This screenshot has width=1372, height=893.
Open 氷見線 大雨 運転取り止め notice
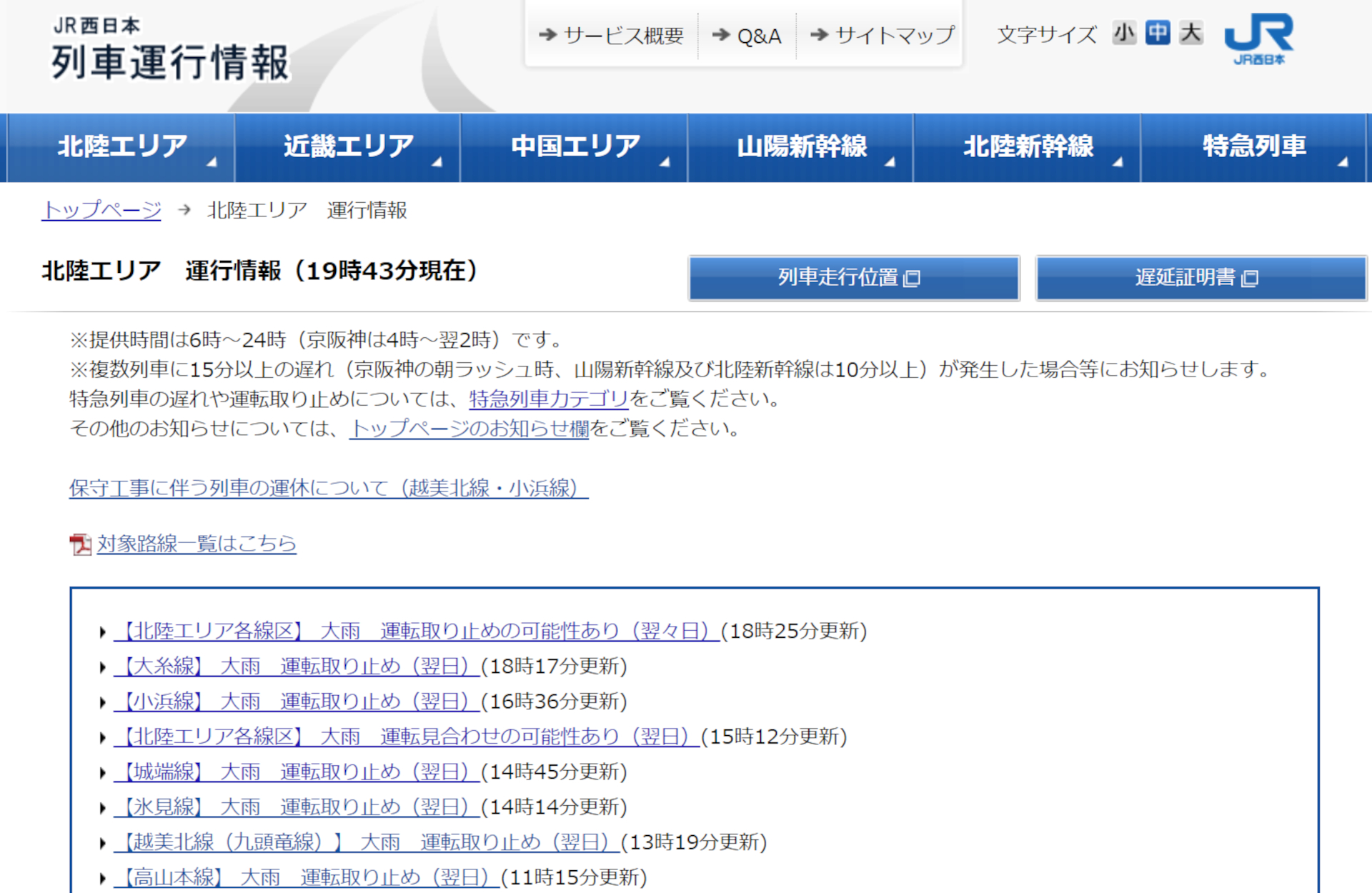pos(297,807)
